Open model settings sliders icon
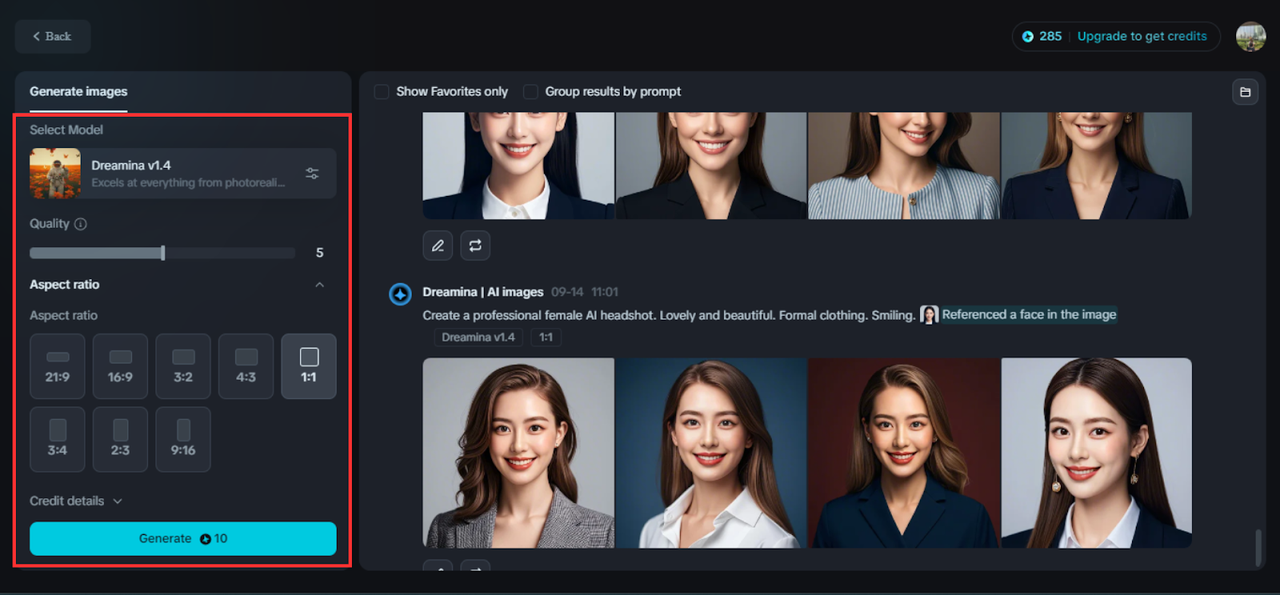This screenshot has height=595, width=1280. pos(312,173)
